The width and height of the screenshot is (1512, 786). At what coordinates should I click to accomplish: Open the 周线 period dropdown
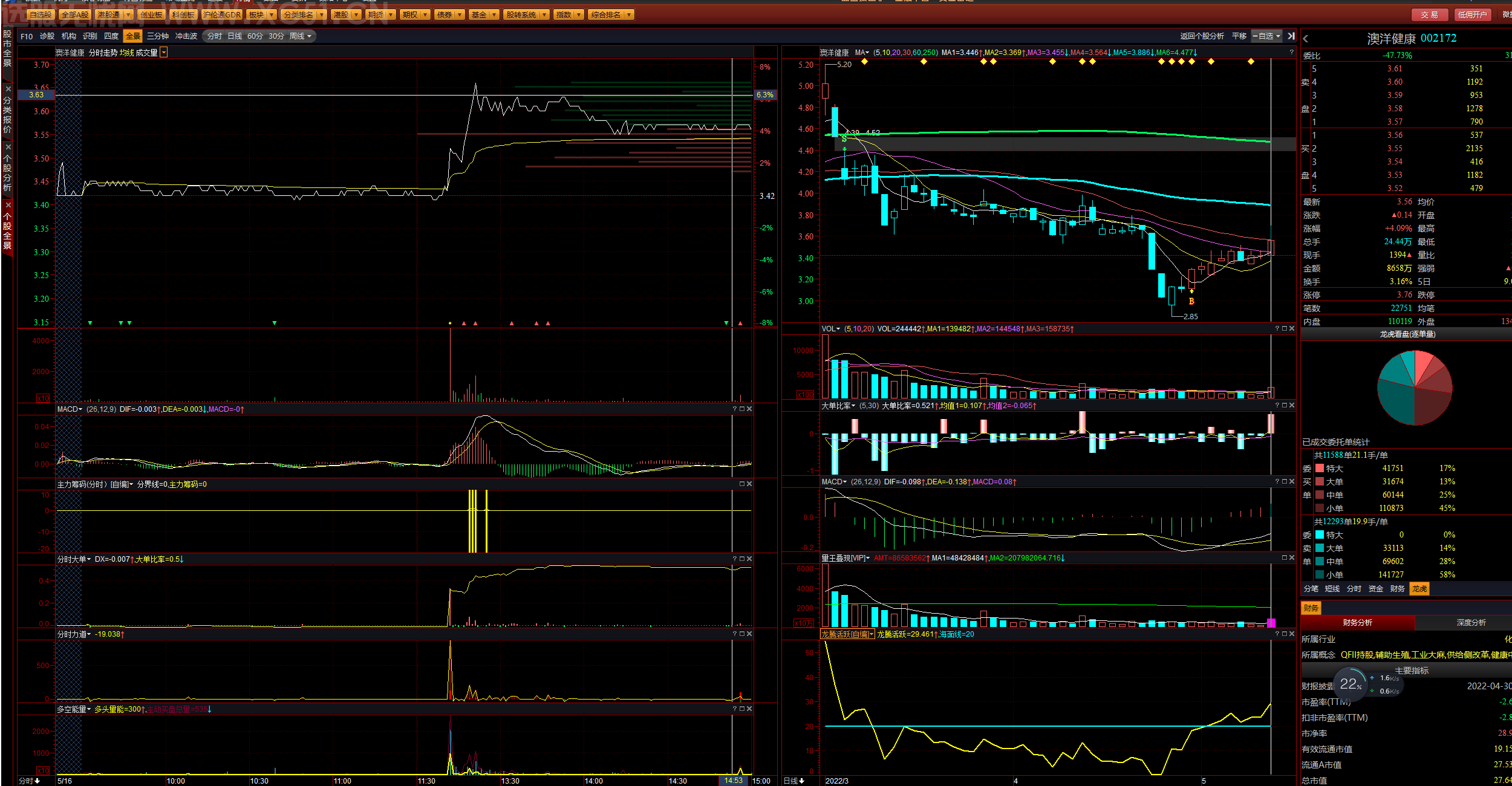[x=301, y=36]
